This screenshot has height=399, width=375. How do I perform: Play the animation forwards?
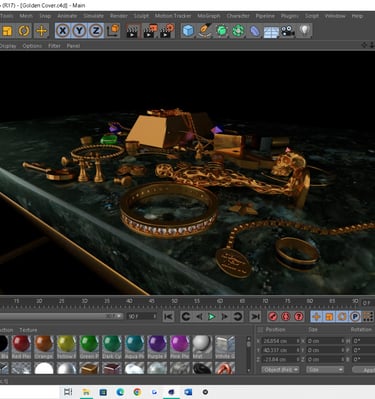211,316
